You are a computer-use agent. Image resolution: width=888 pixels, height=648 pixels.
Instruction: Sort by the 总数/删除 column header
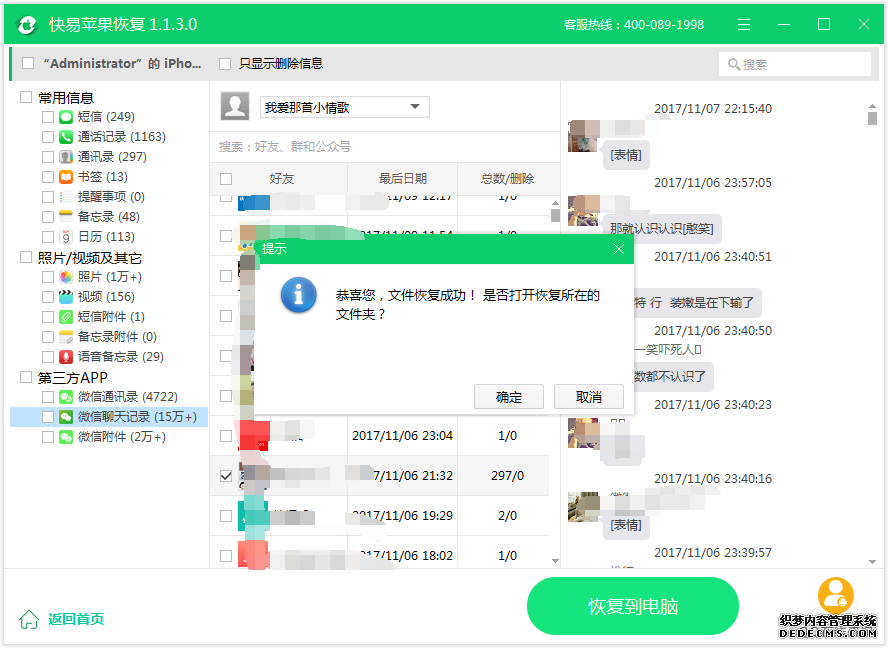tap(507, 179)
